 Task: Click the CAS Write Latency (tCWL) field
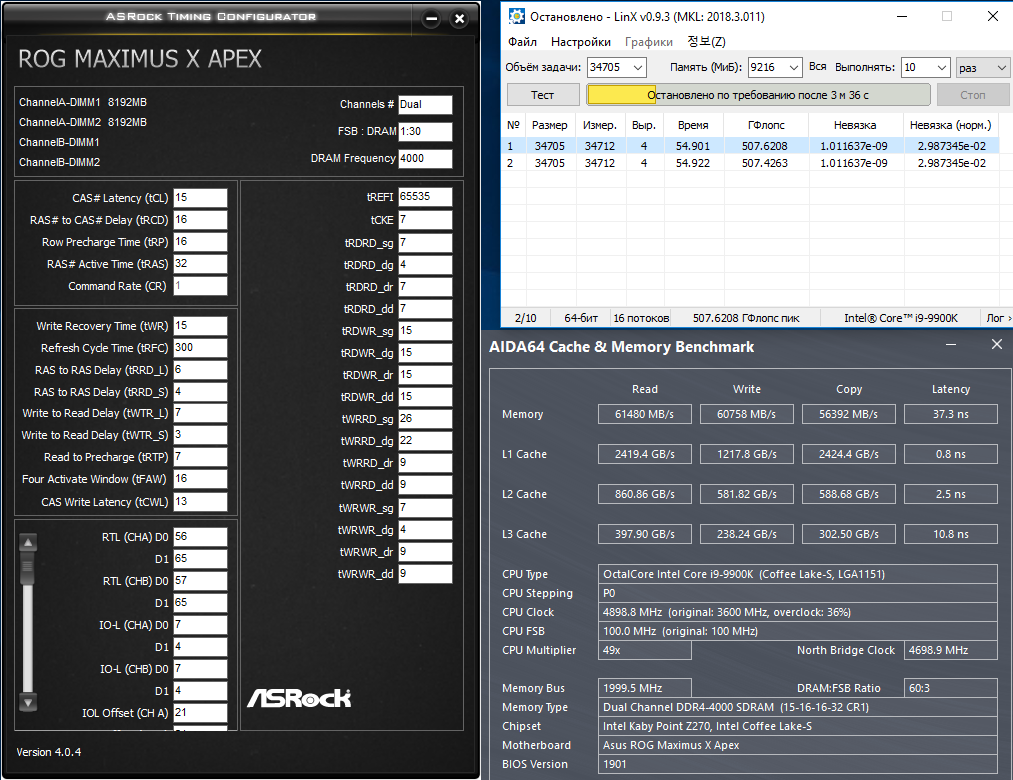pyautogui.click(x=200, y=501)
